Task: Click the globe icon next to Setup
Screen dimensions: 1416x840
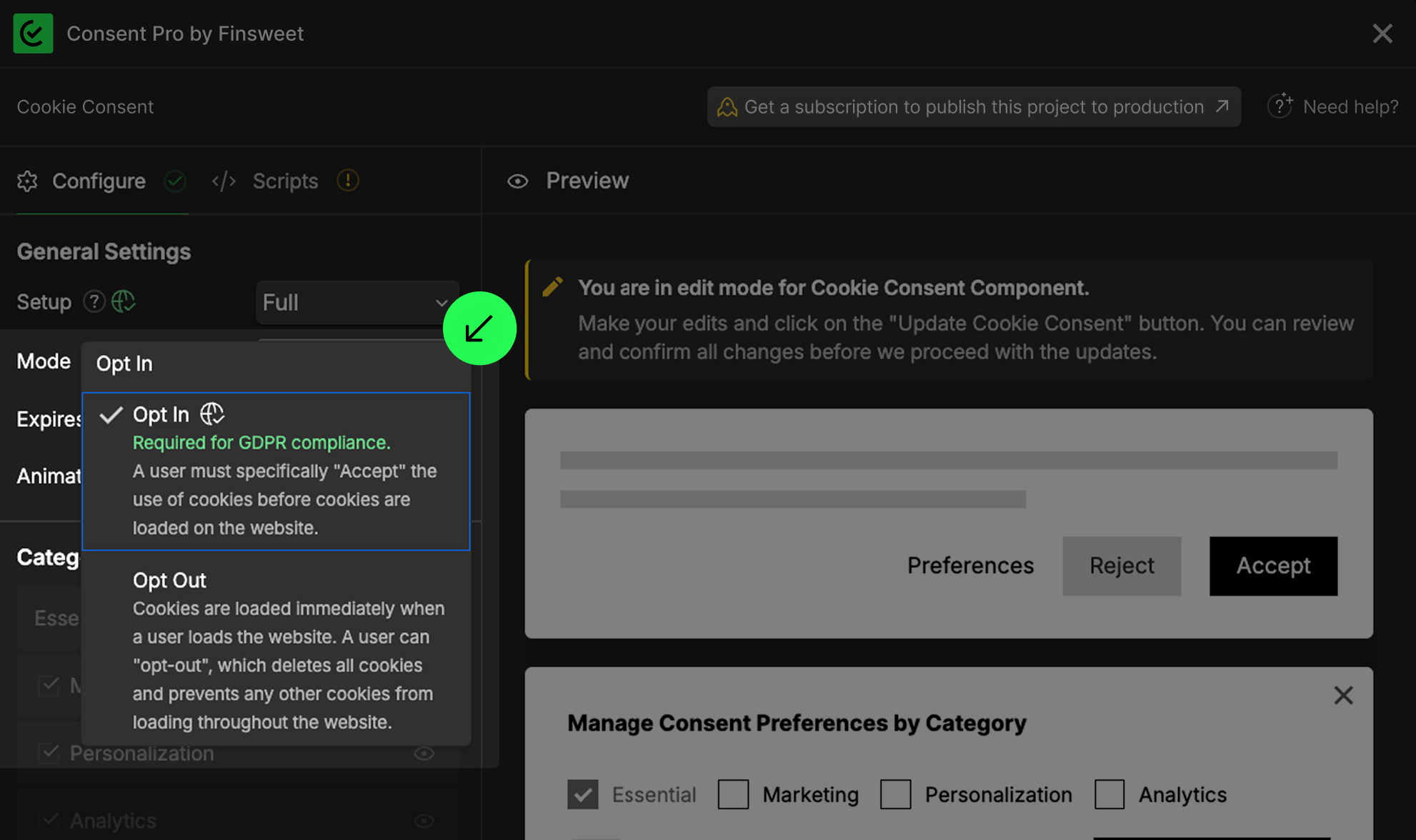Action: (124, 301)
